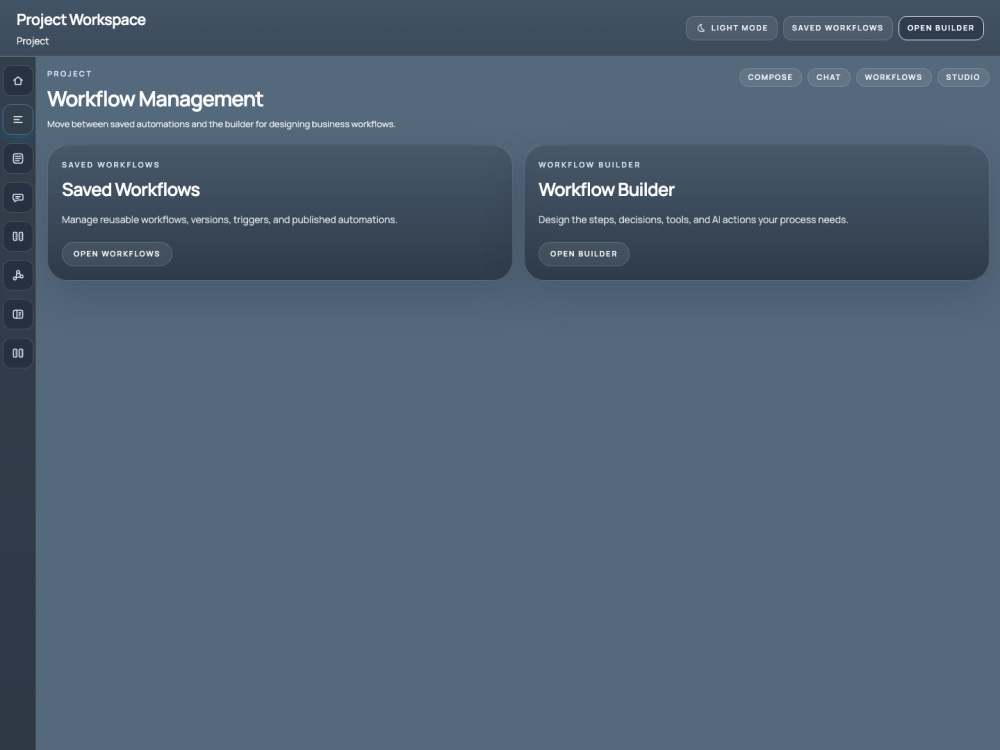Switch to the Workflows tab
Screen dimensions: 1000x750
coord(893,77)
